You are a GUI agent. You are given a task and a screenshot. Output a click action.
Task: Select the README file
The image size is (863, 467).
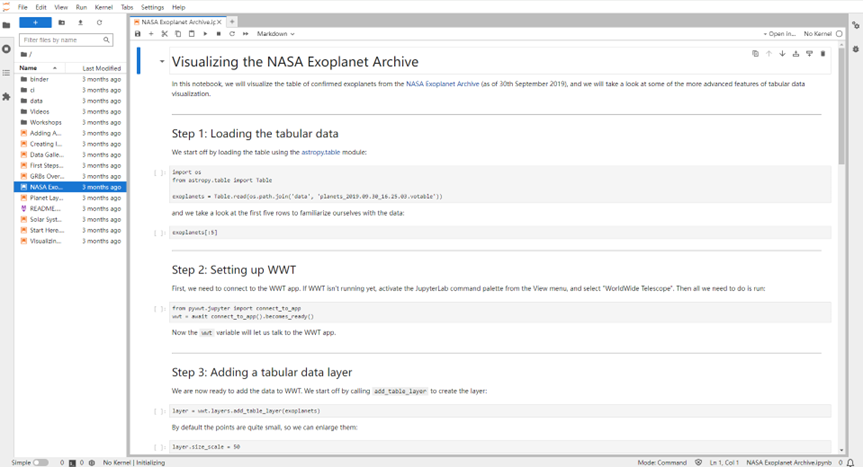(70, 208)
